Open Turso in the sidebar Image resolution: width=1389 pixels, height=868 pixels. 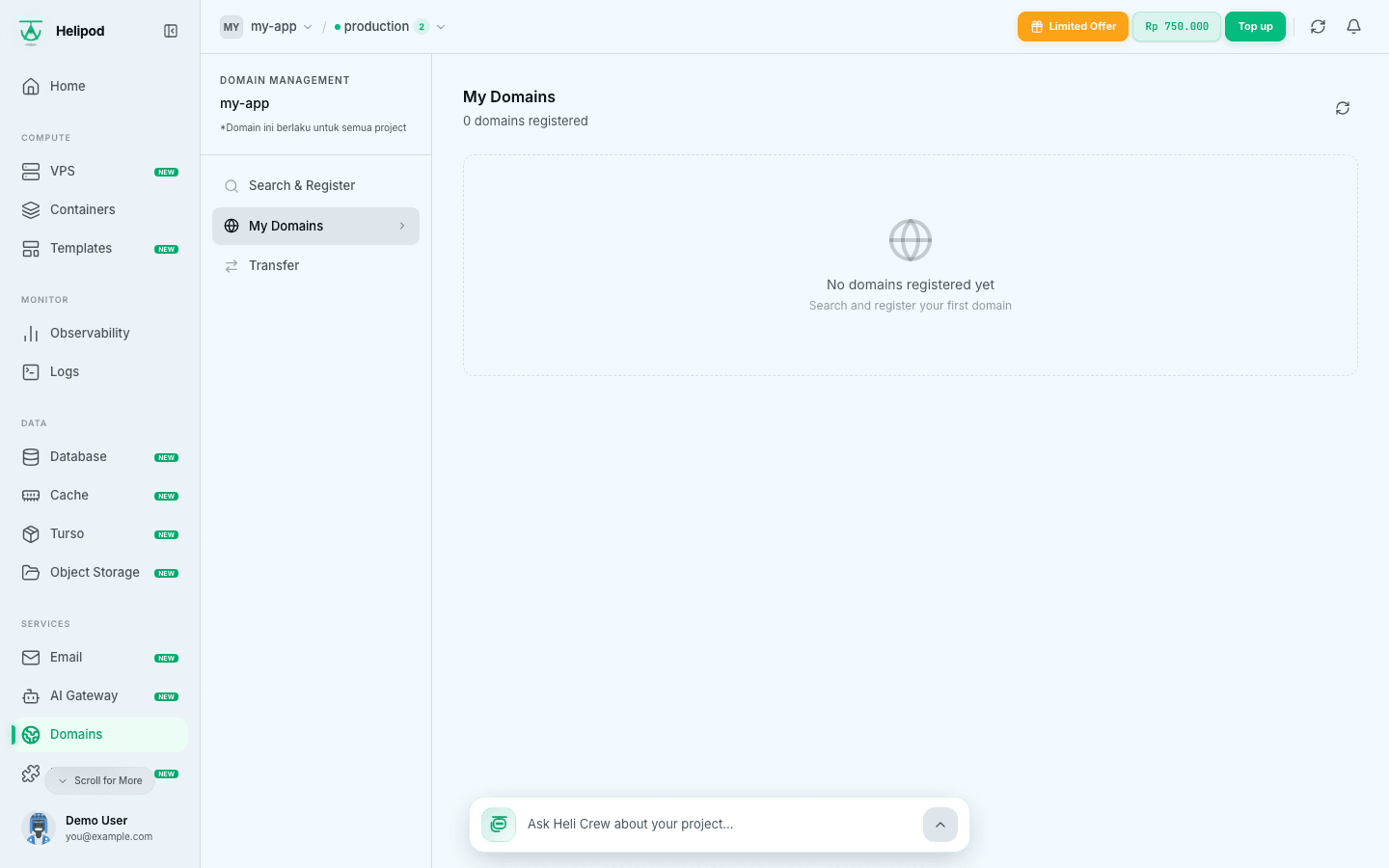click(100, 534)
